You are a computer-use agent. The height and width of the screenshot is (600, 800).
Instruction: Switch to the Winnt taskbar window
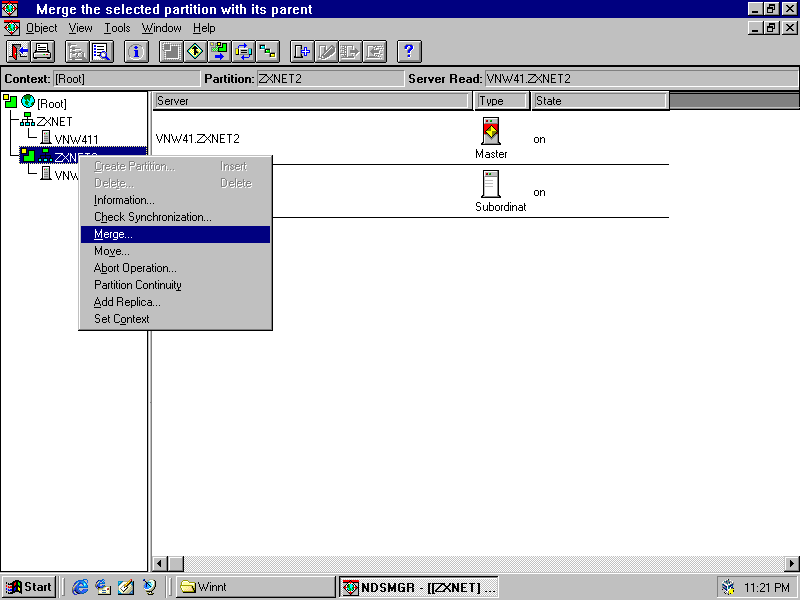(x=256, y=587)
